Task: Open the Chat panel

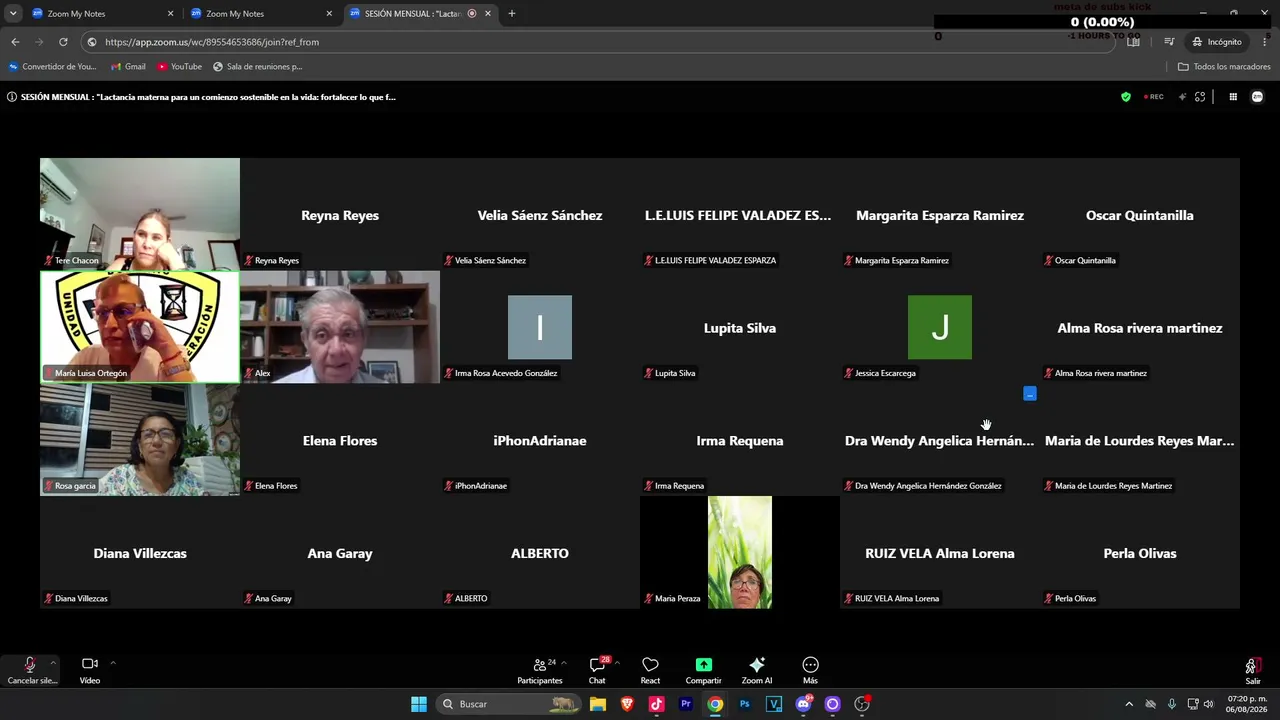Action: (597, 670)
